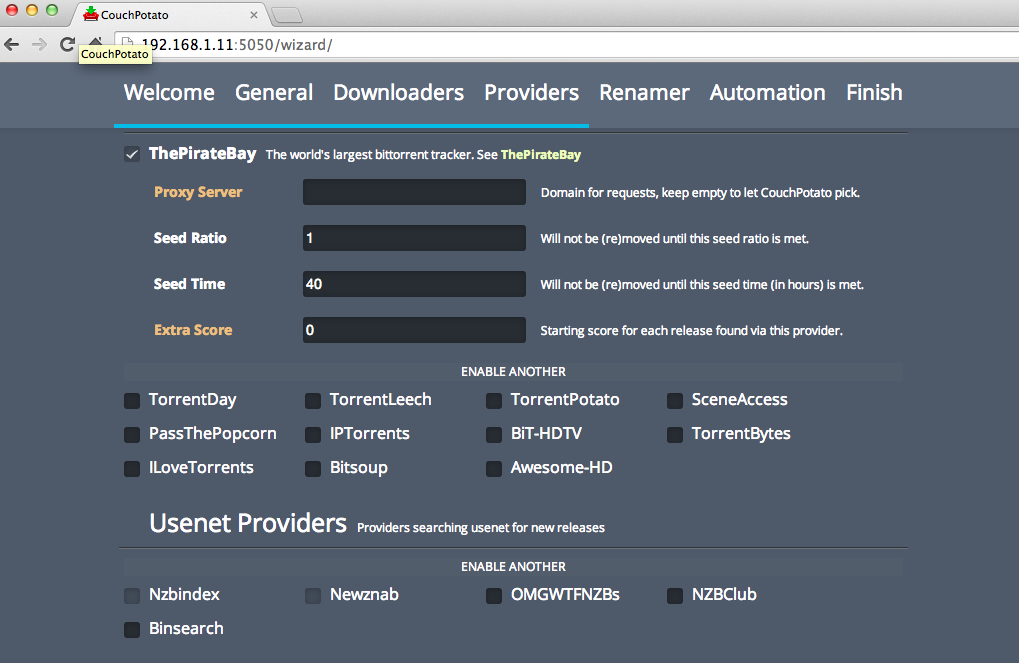Enable the TorrentBytes provider
This screenshot has height=663, width=1019.
[675, 434]
